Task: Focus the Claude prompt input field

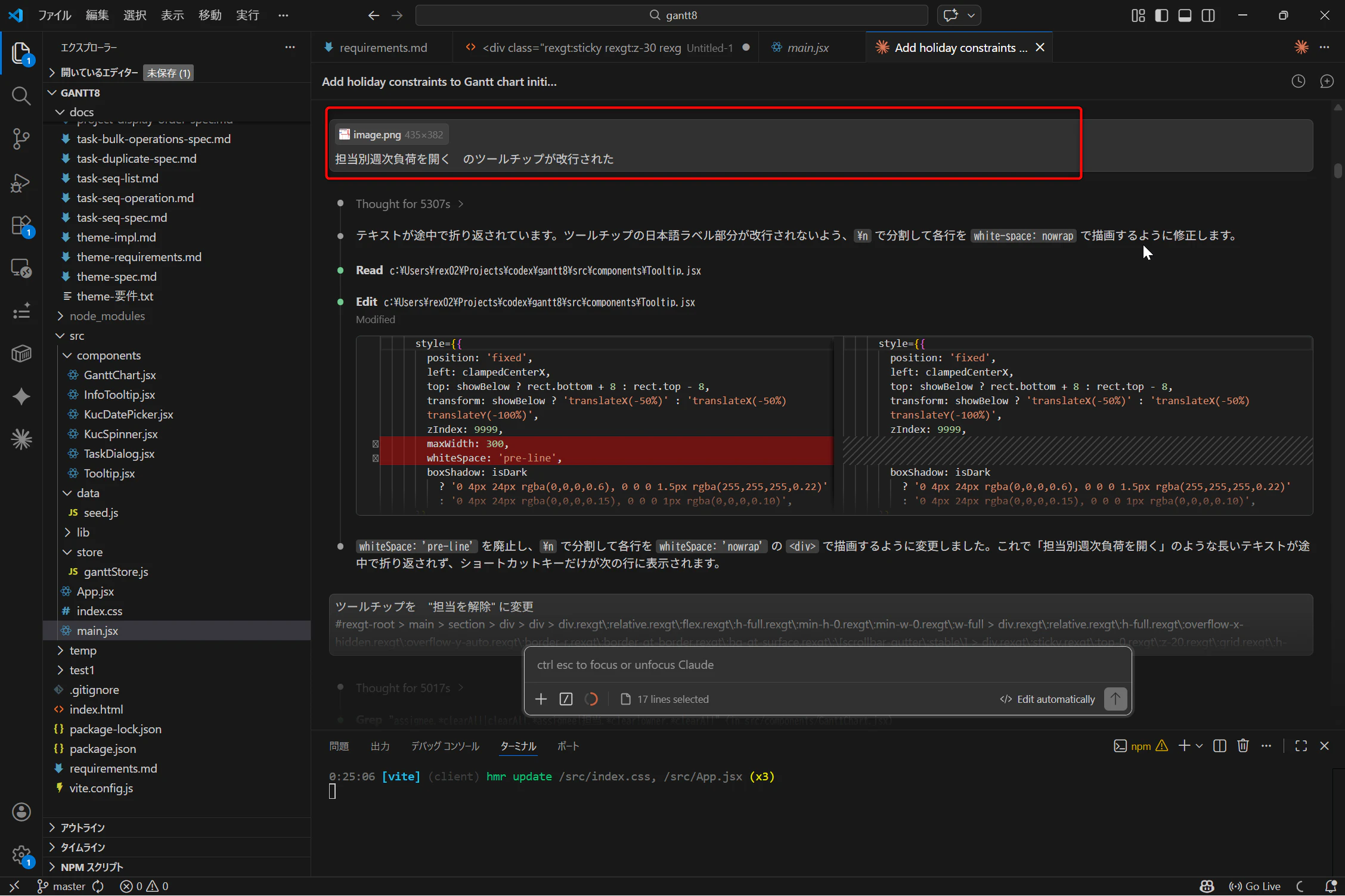Action: [826, 665]
